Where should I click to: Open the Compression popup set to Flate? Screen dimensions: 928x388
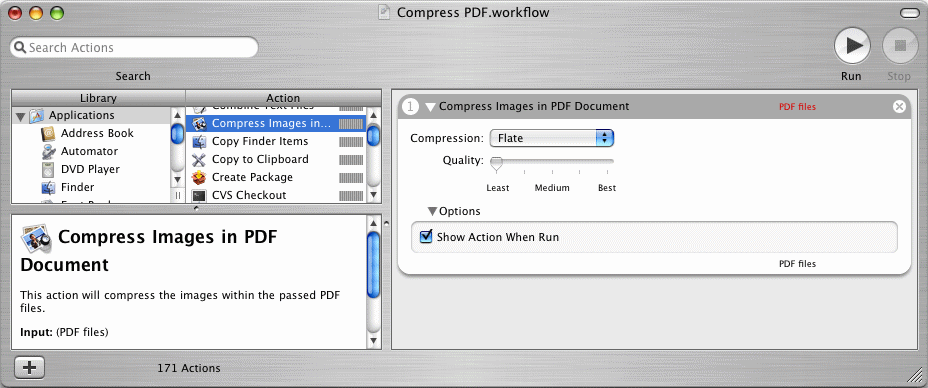(552, 138)
